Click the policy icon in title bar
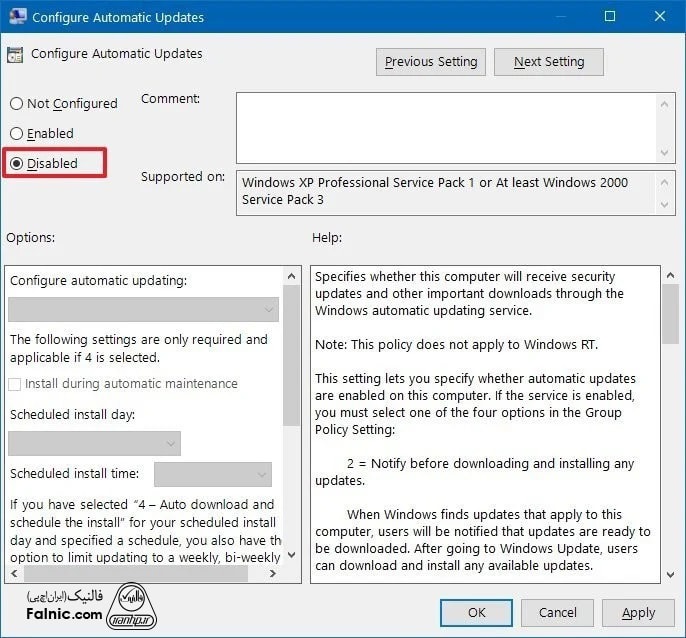The image size is (686, 638). coord(16,17)
